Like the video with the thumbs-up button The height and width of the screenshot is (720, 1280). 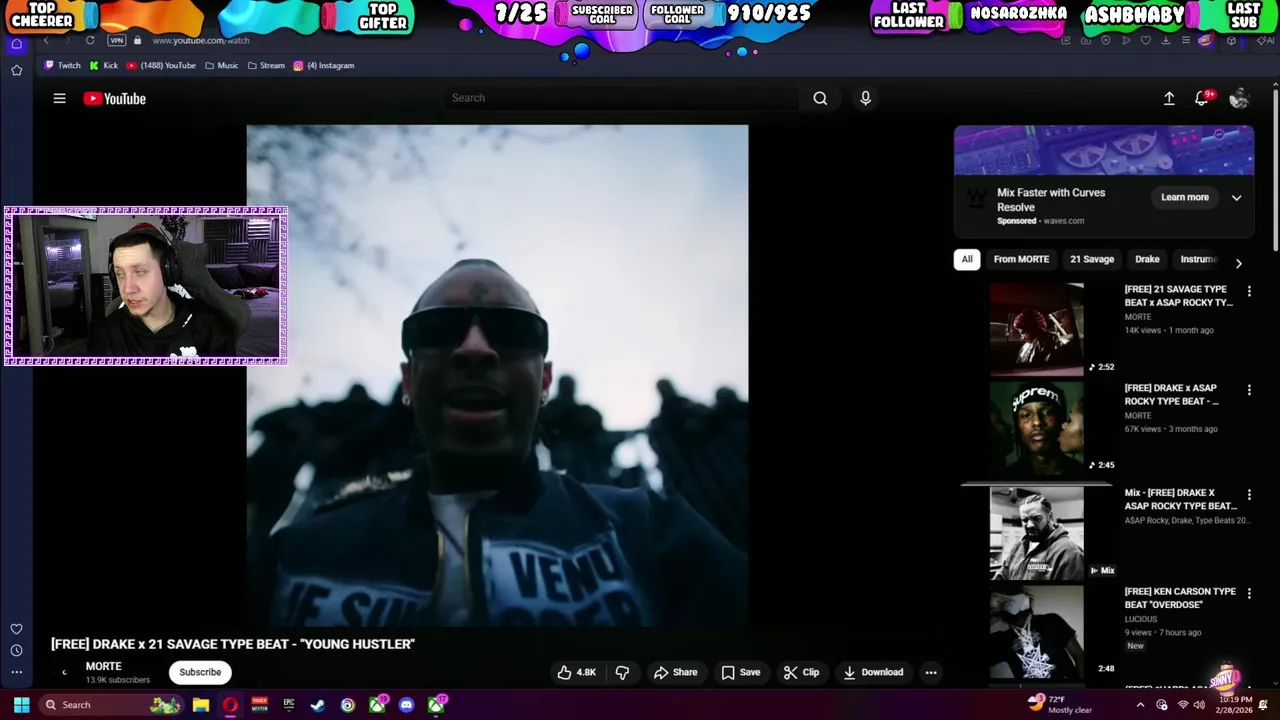(x=576, y=672)
